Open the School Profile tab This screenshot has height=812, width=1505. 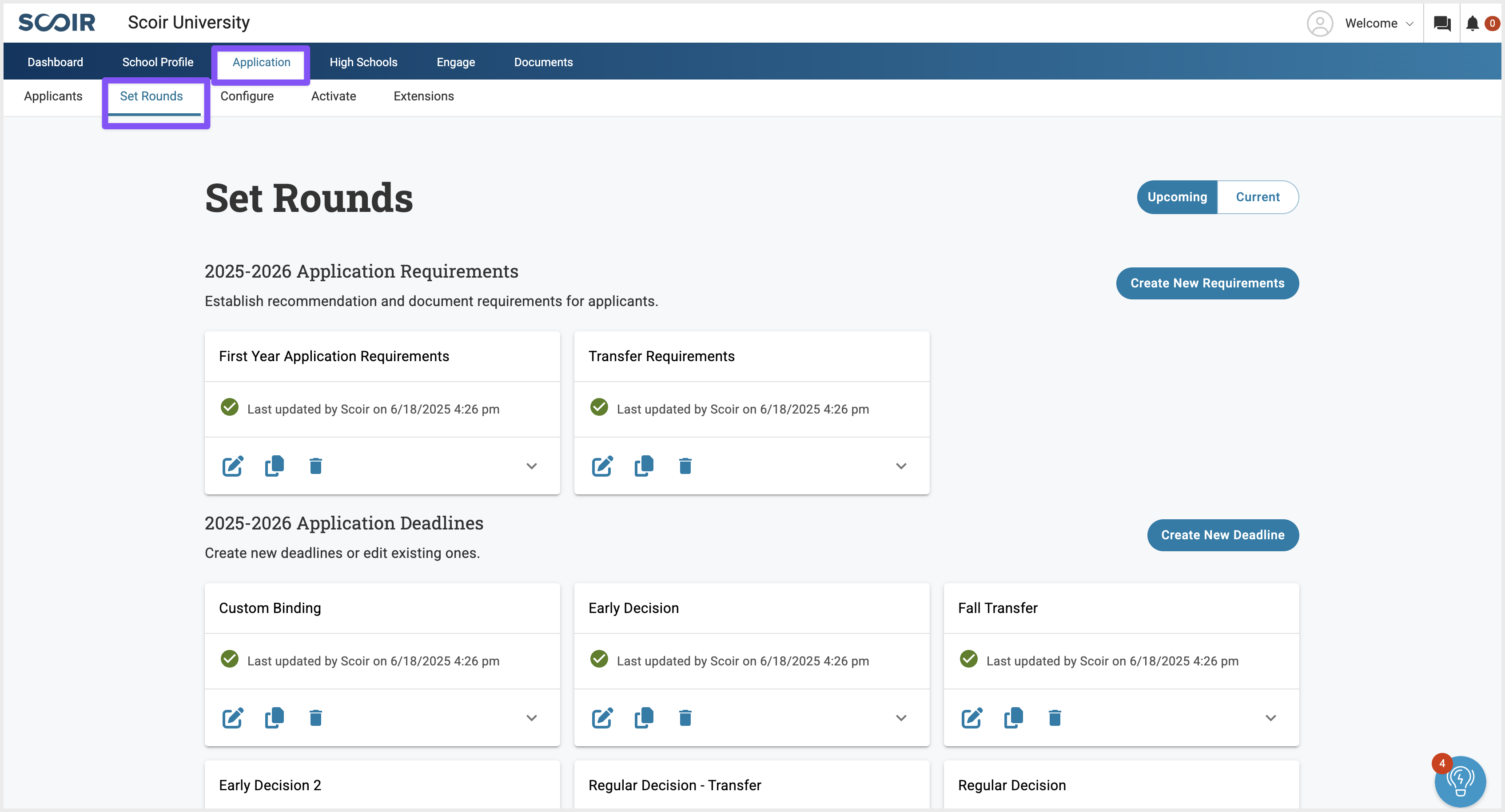coord(158,62)
